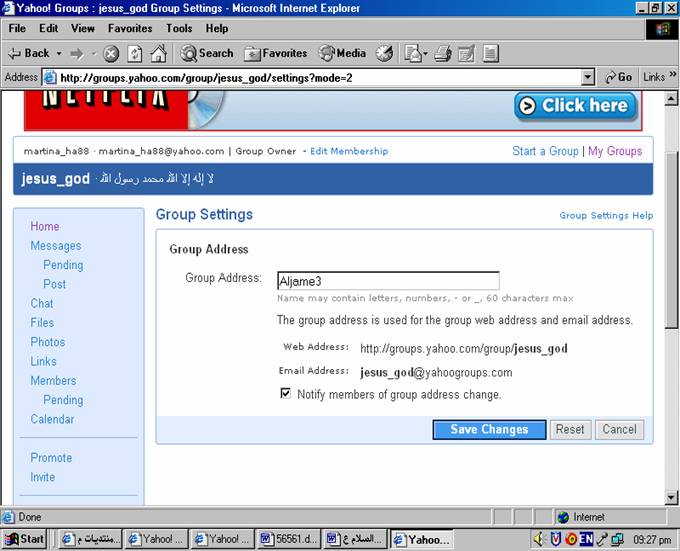Click the Forward arrow toolbar icon
The width and height of the screenshot is (680, 551).
(x=77, y=54)
